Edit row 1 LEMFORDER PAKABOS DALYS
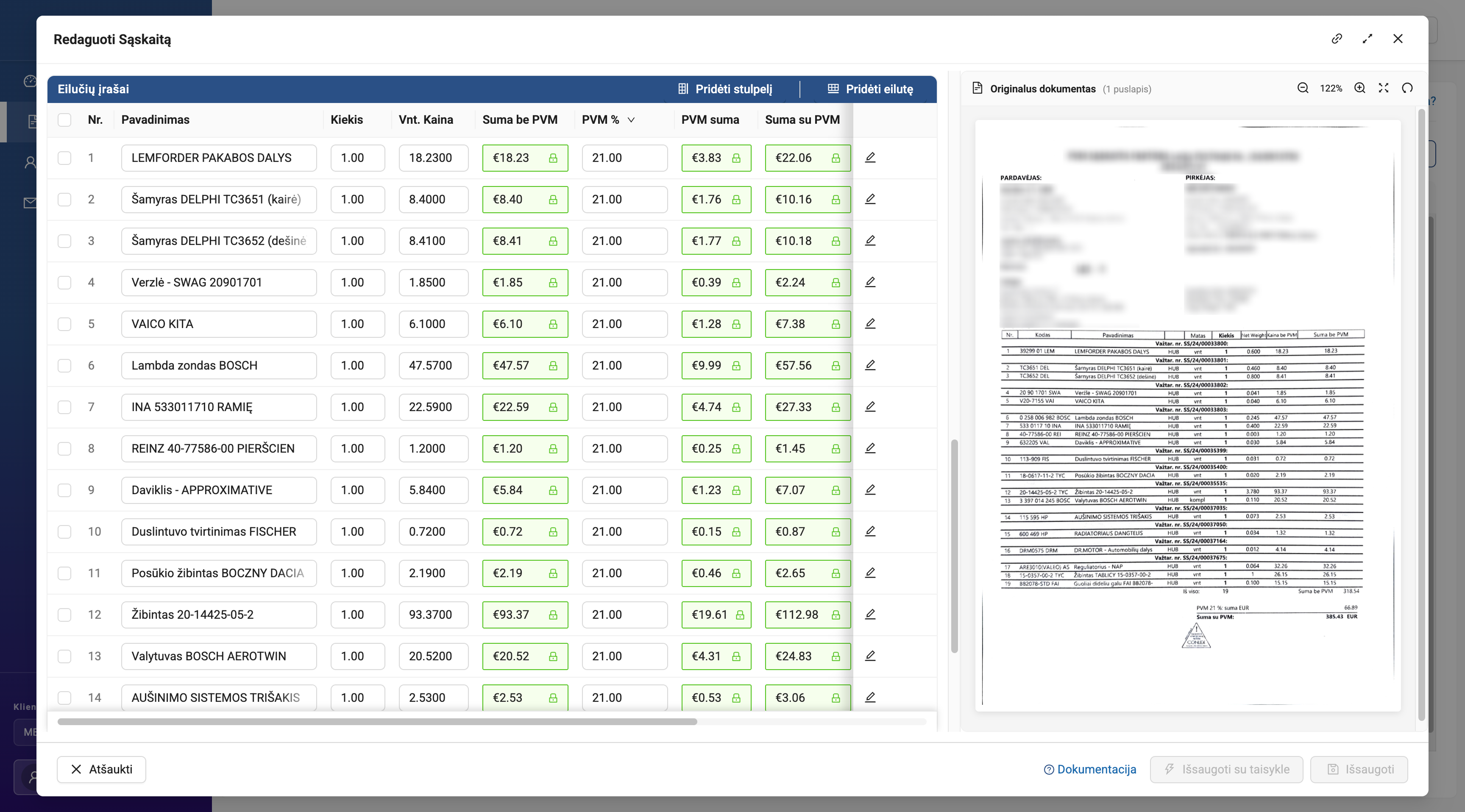Screen dimensions: 1465x812 tap(869, 158)
